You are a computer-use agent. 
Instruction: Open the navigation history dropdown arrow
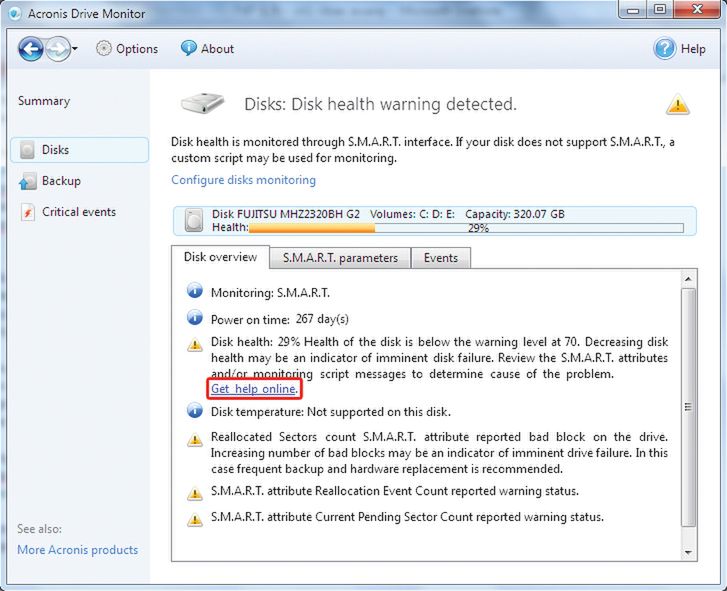tap(75, 48)
